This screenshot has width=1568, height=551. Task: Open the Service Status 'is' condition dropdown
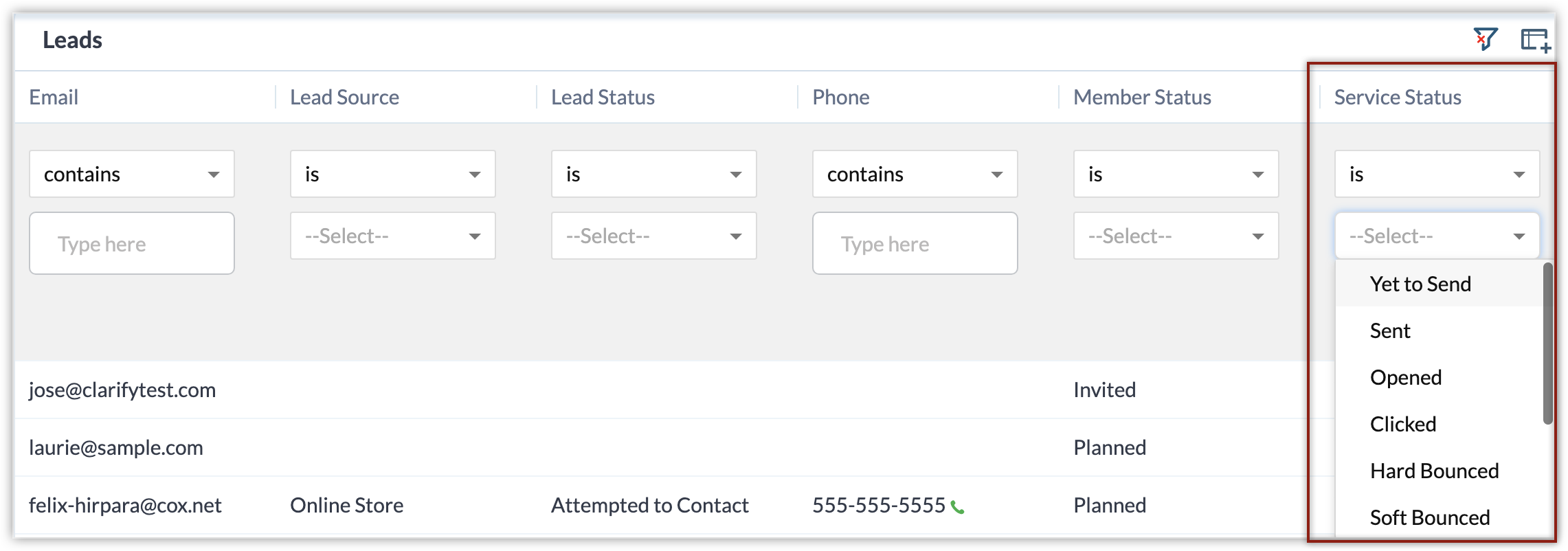(1437, 174)
